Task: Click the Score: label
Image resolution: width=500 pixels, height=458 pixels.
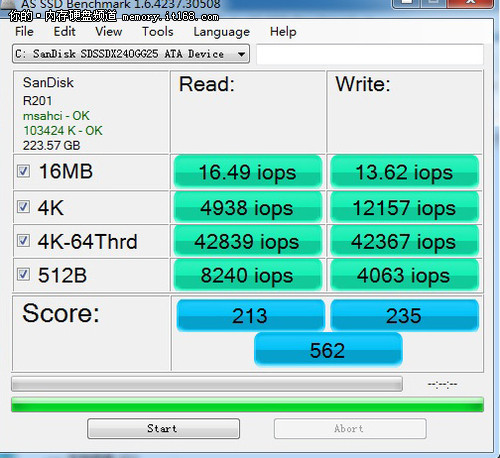Action: [x=61, y=313]
